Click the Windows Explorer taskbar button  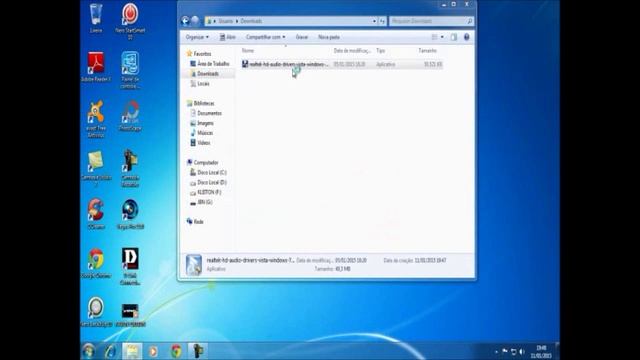click(132, 351)
